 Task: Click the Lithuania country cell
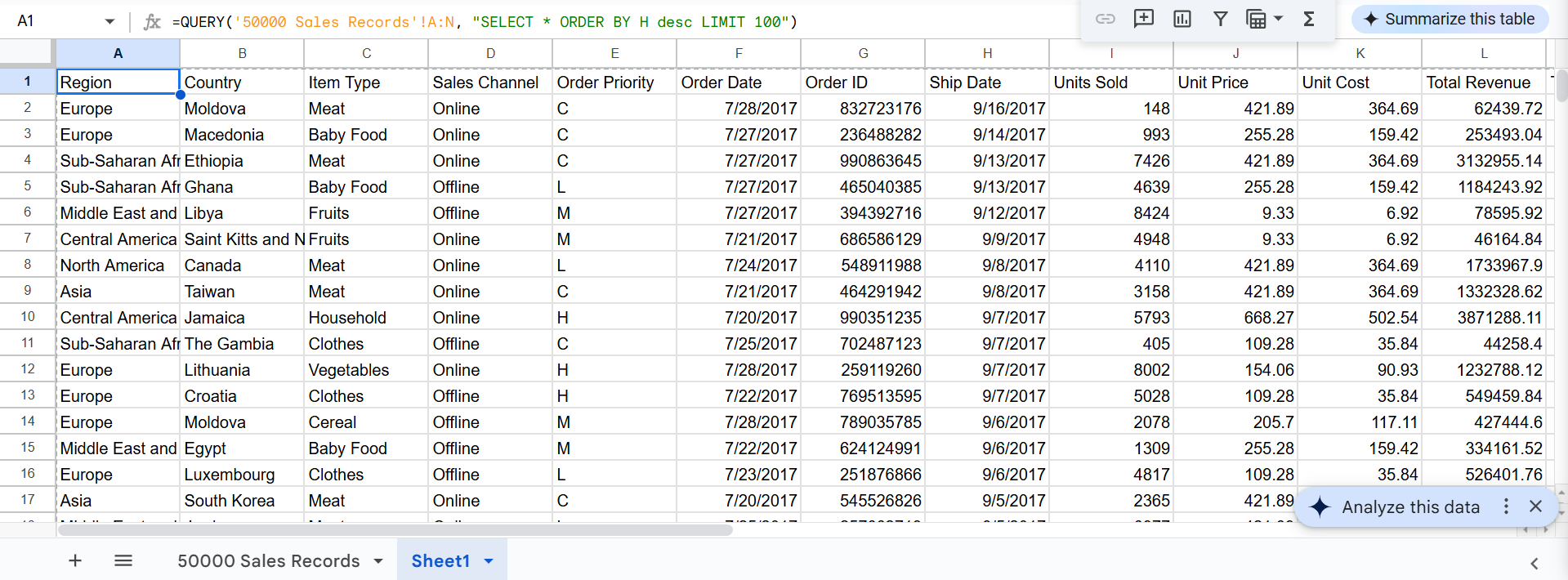(x=242, y=369)
